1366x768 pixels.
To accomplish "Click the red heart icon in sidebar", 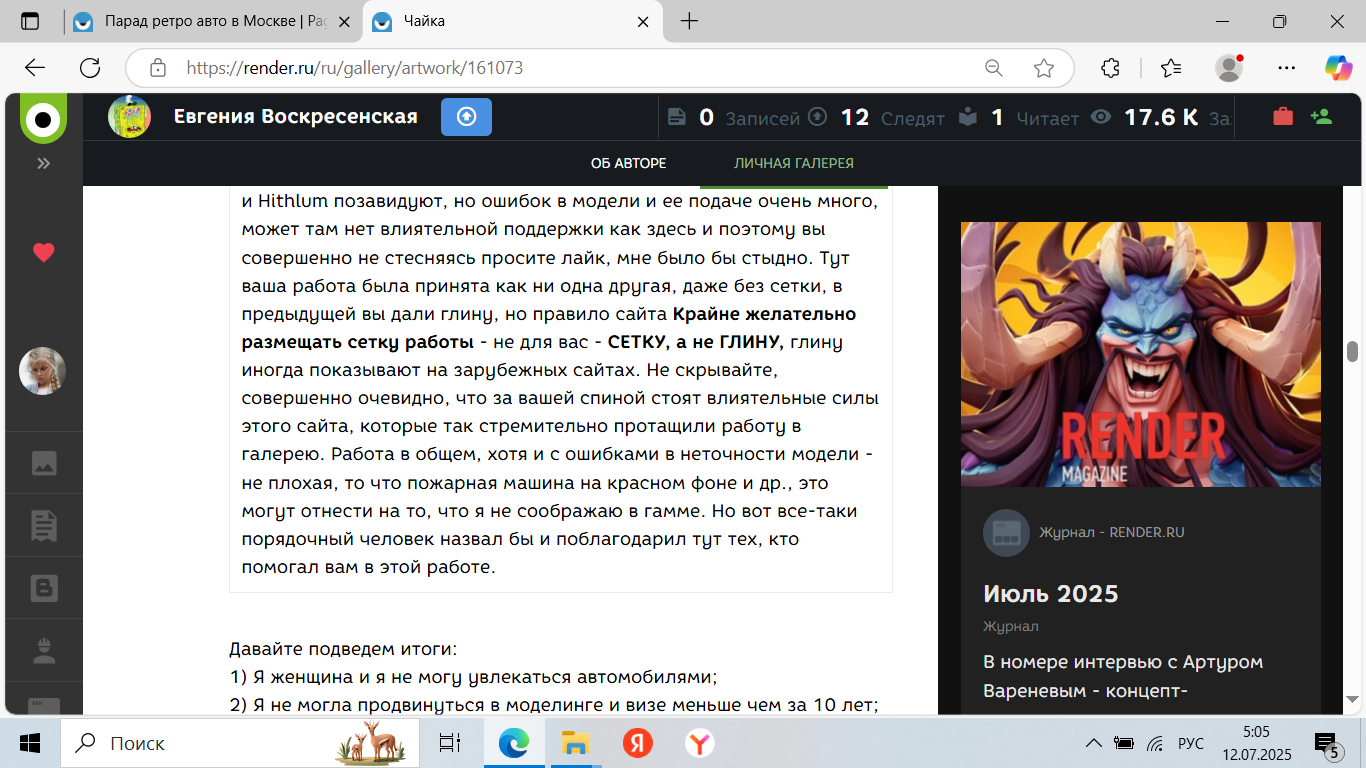I will click(x=43, y=253).
